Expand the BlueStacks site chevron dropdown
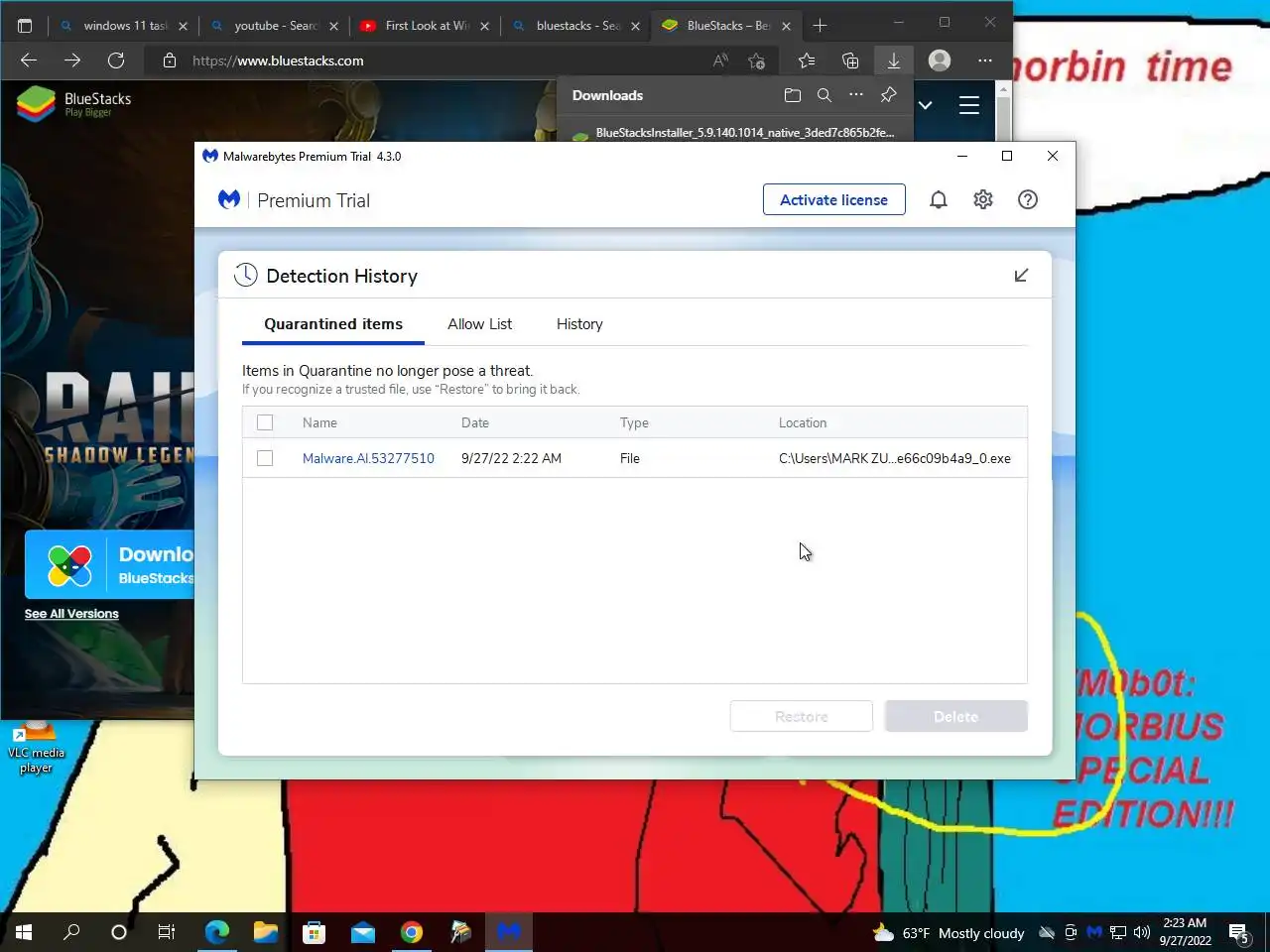 [925, 105]
